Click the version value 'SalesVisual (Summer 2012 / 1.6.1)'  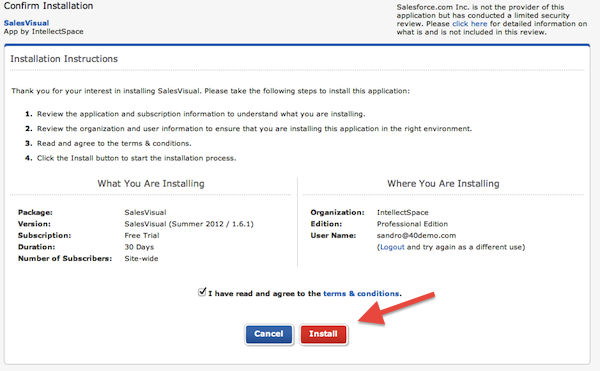[x=189, y=224]
